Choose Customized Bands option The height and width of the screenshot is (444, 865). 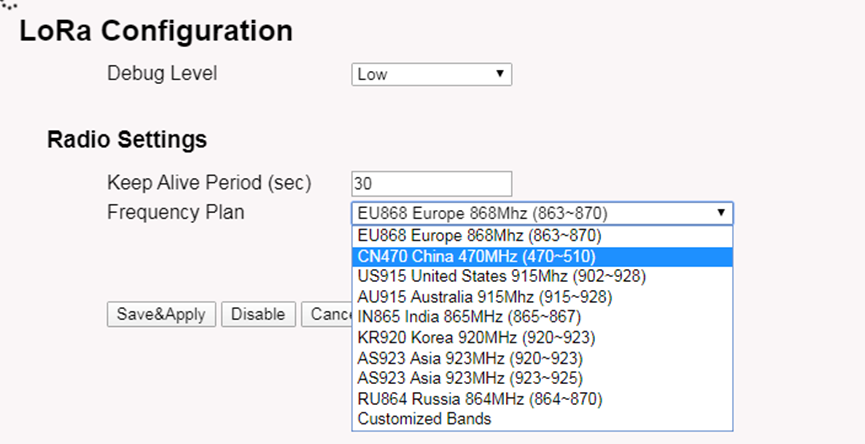pos(542,419)
